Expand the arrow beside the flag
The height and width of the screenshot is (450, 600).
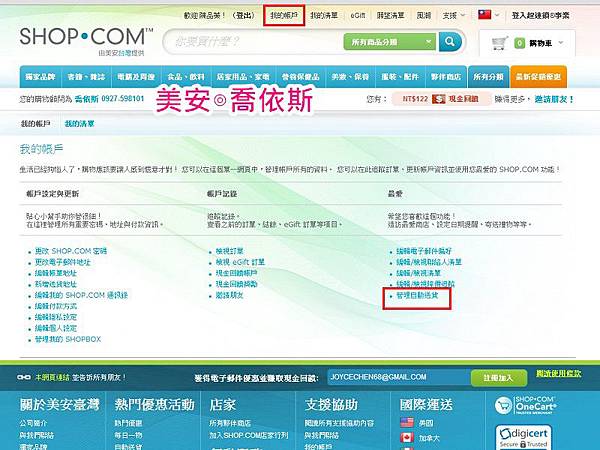click(497, 15)
